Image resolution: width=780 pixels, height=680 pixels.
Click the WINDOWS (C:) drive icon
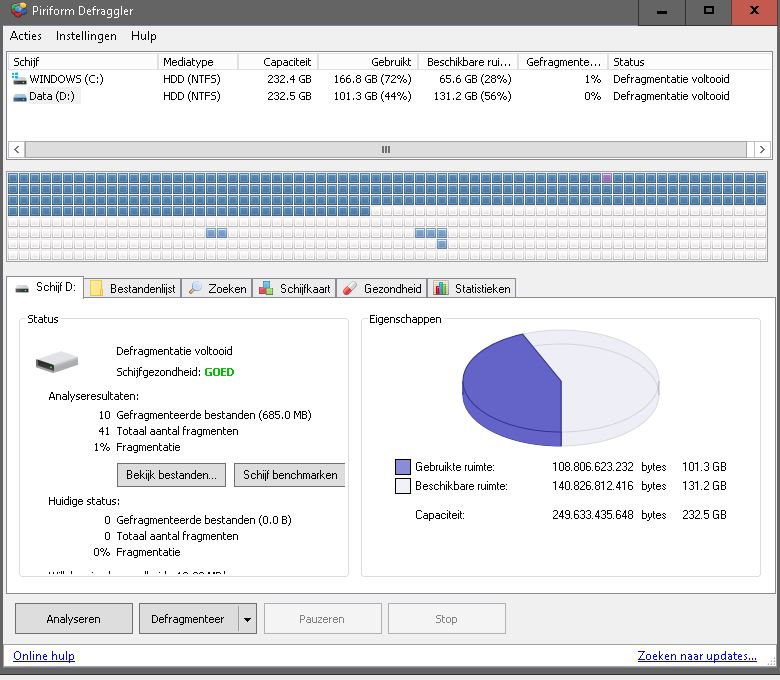tap(19, 79)
